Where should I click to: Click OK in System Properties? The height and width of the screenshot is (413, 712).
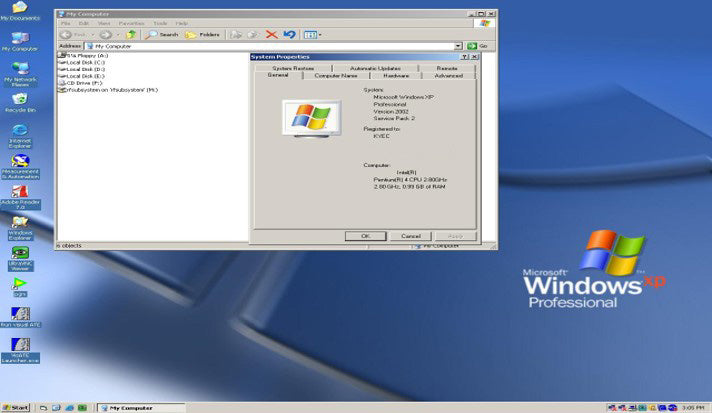(x=366, y=236)
